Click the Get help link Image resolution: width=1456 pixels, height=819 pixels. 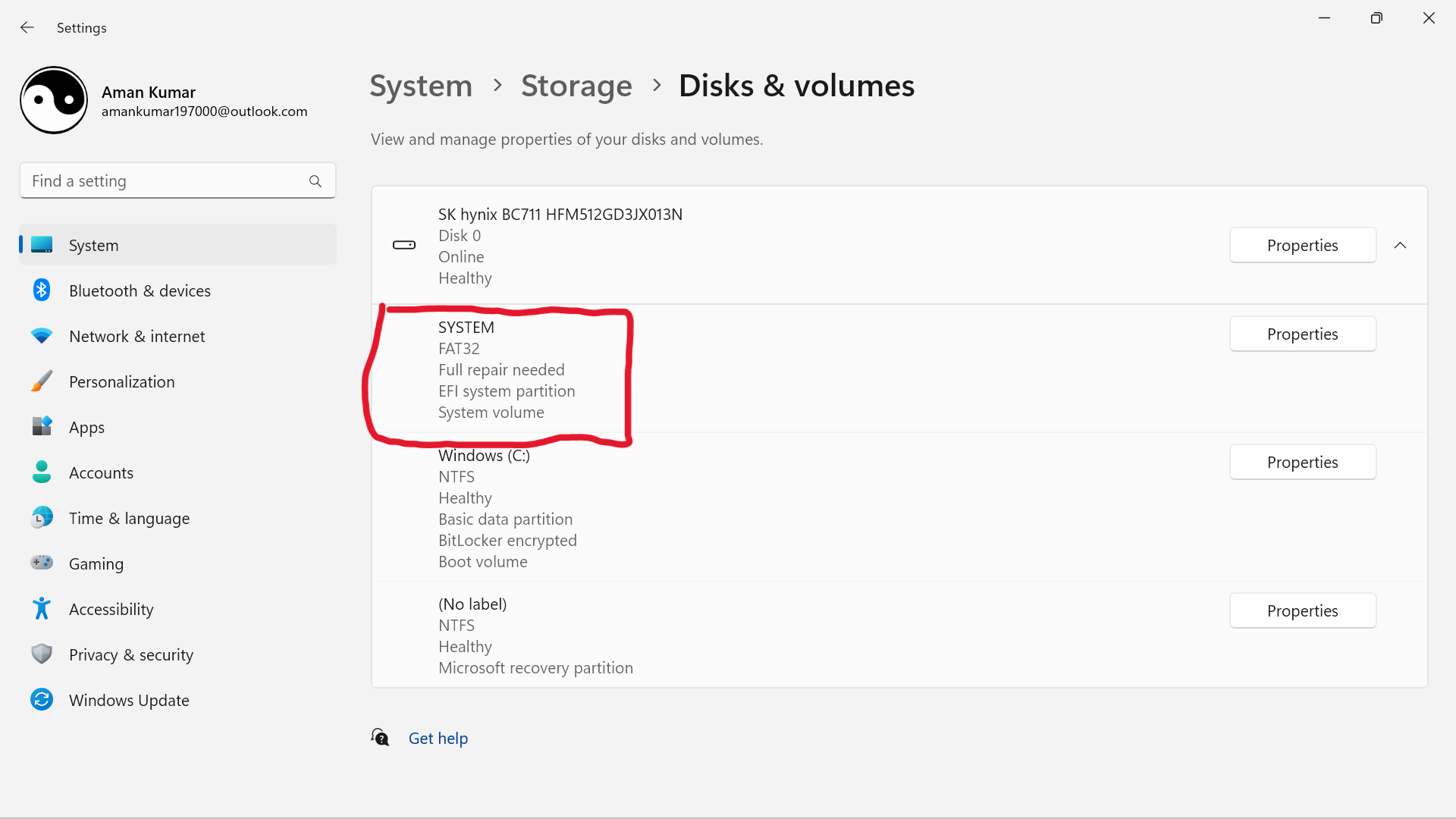tap(438, 738)
